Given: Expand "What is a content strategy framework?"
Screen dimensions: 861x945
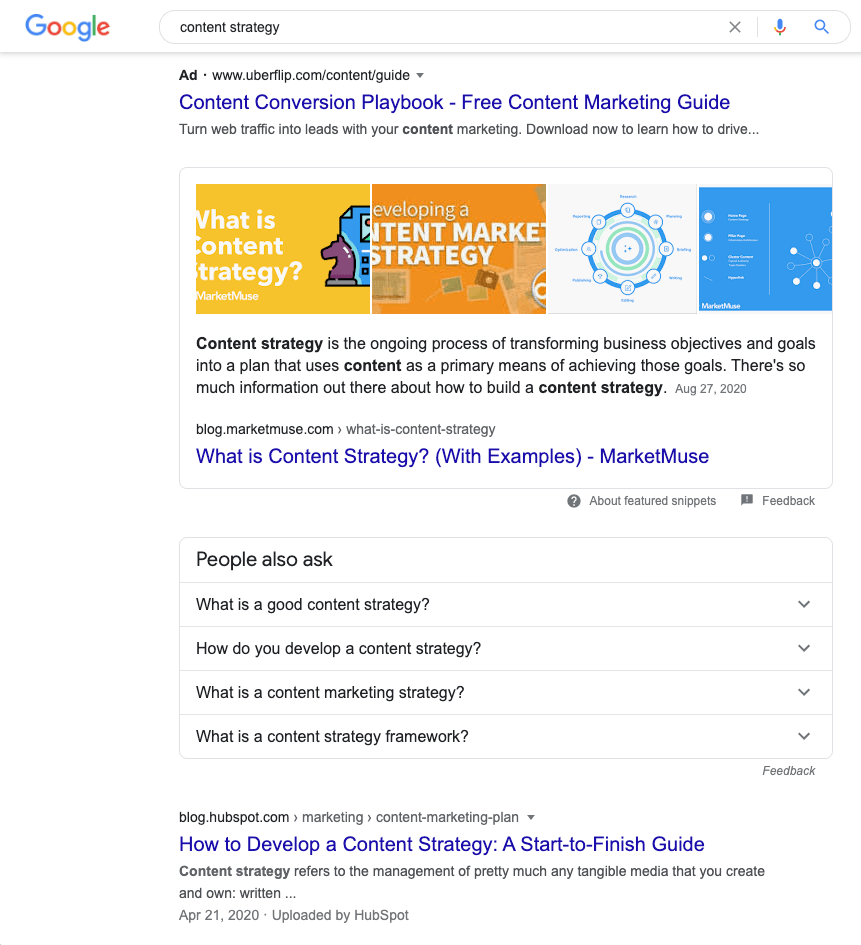Looking at the screenshot, I should [x=804, y=736].
